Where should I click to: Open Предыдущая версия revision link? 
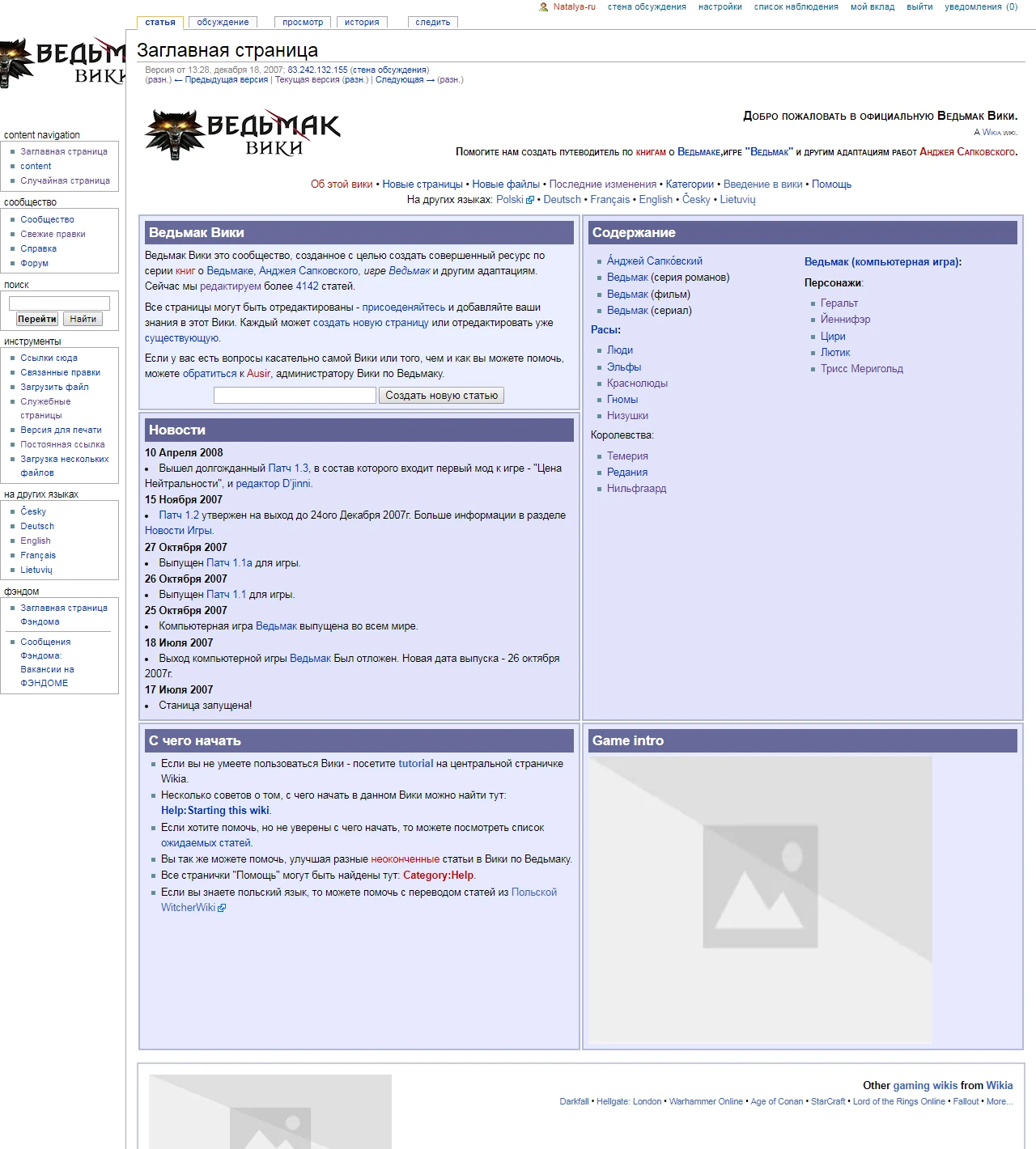(x=227, y=80)
